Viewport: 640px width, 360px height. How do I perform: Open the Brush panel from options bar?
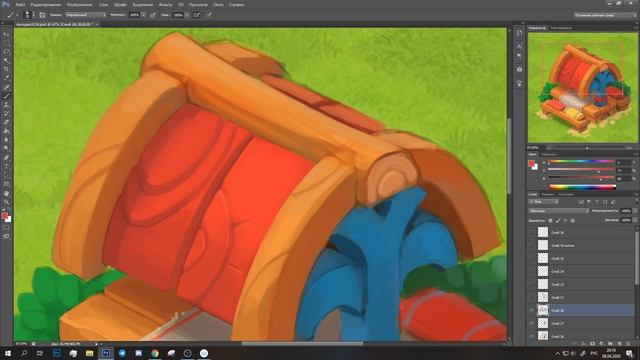click(x=42, y=15)
